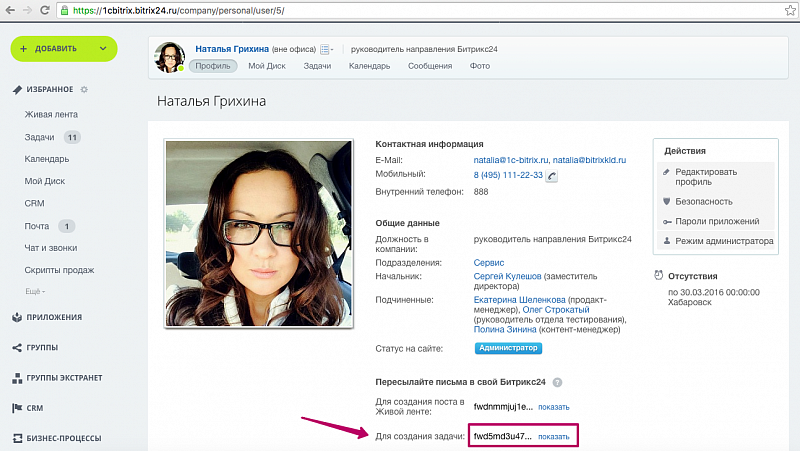The height and width of the screenshot is (451, 800).
Task: Switch to the Календарь tab
Action: tap(369, 66)
